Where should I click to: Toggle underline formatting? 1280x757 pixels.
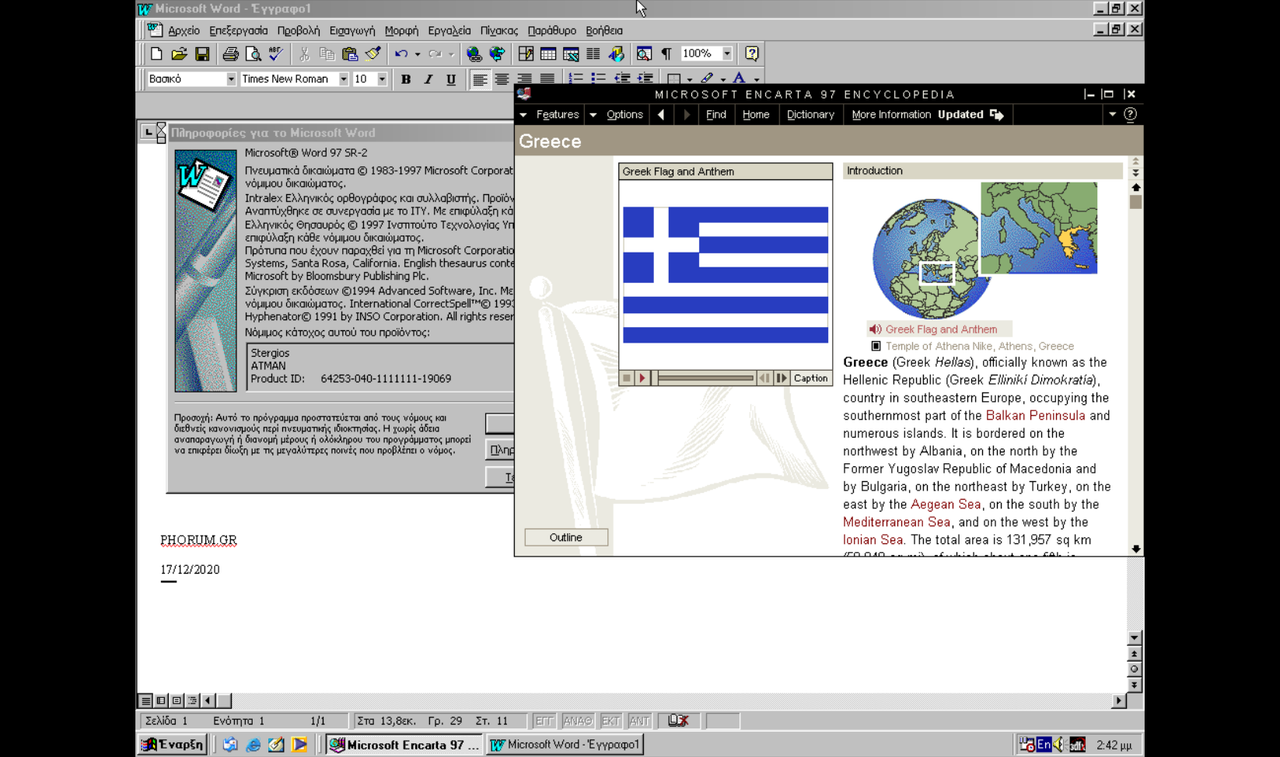coord(450,78)
